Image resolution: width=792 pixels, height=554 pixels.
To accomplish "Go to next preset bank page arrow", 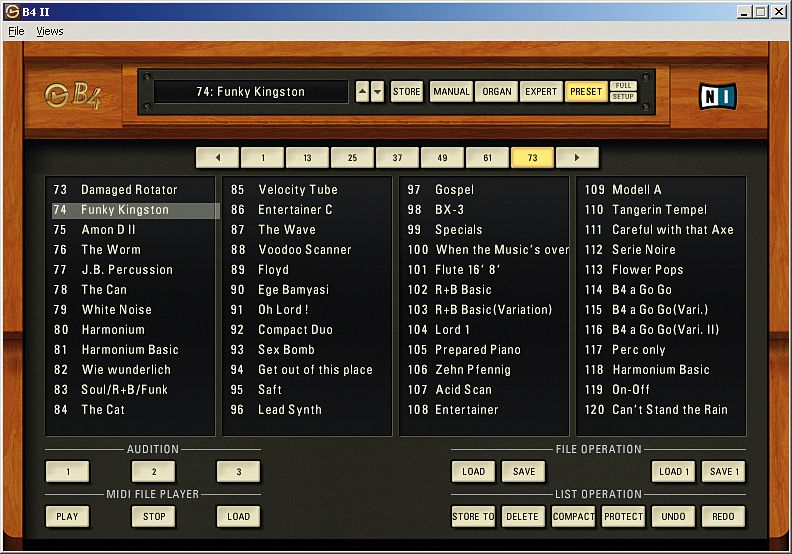I will click(x=577, y=158).
